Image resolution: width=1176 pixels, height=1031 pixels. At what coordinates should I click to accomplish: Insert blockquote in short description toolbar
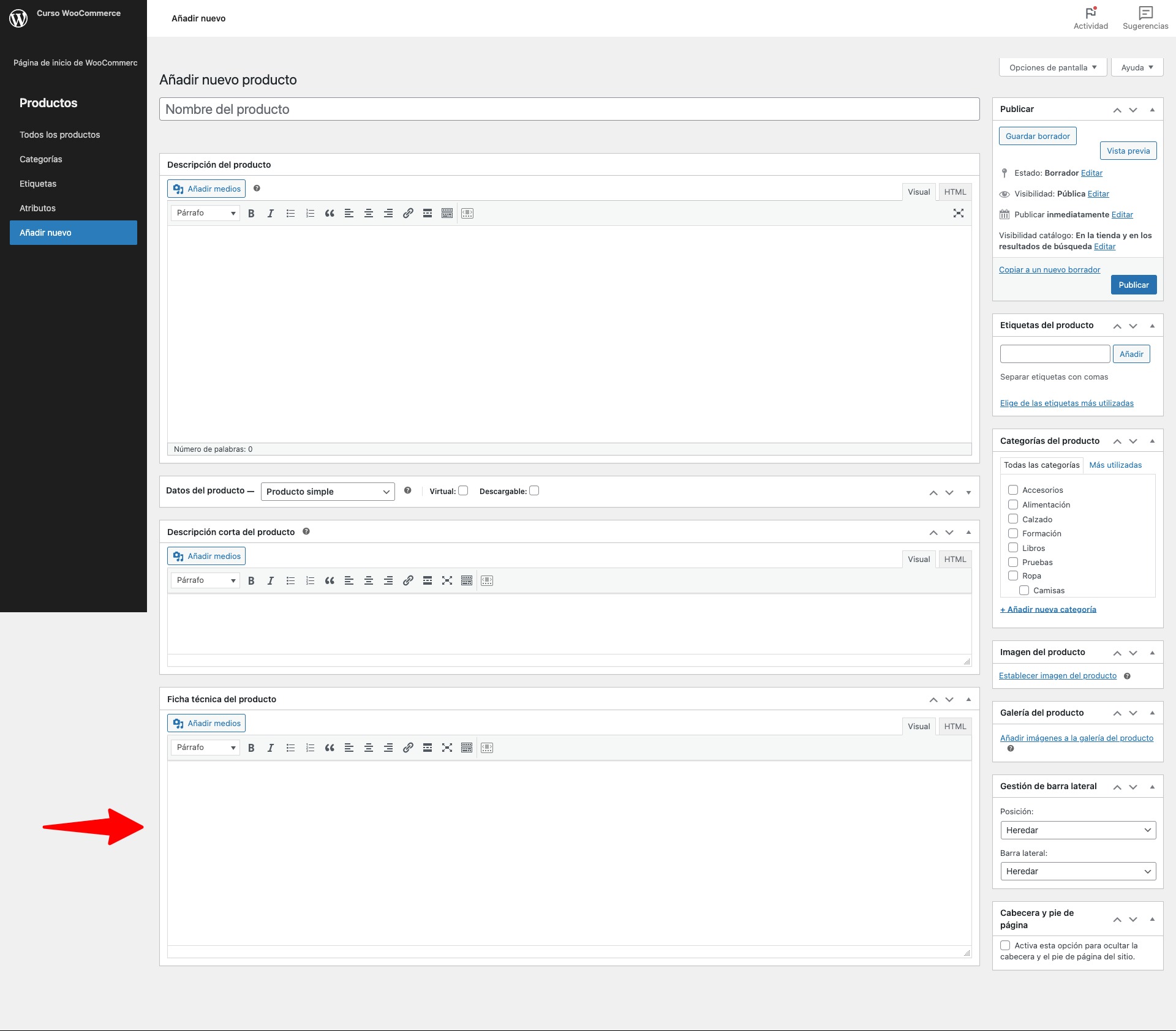point(330,580)
